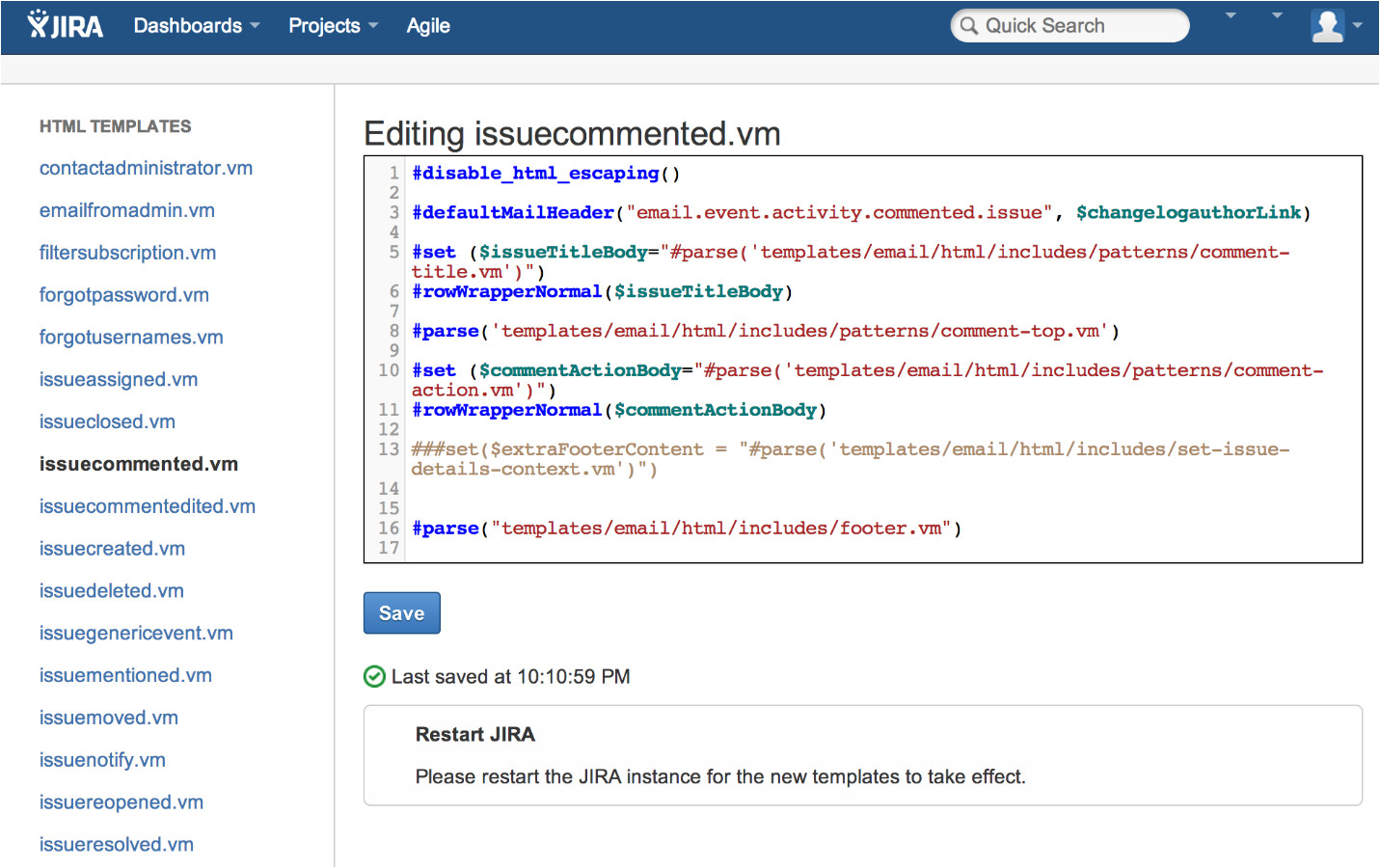Screen dimensions: 1380x868
Task: Open the Agile menu item
Action: [428, 26]
